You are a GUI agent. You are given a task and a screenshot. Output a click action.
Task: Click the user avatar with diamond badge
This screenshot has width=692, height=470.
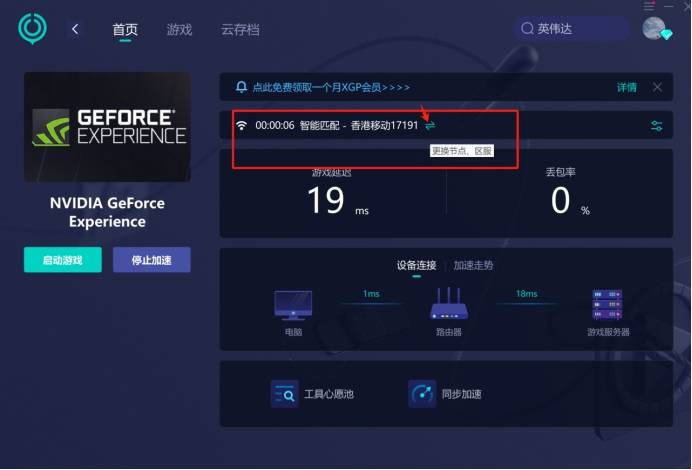(655, 29)
